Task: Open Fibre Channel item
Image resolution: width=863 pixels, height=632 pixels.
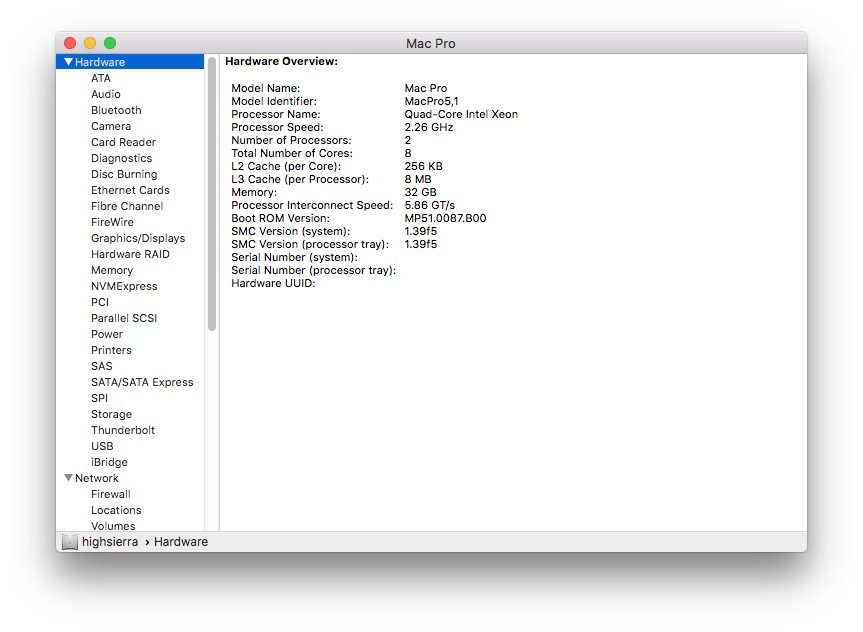Action: coord(127,206)
